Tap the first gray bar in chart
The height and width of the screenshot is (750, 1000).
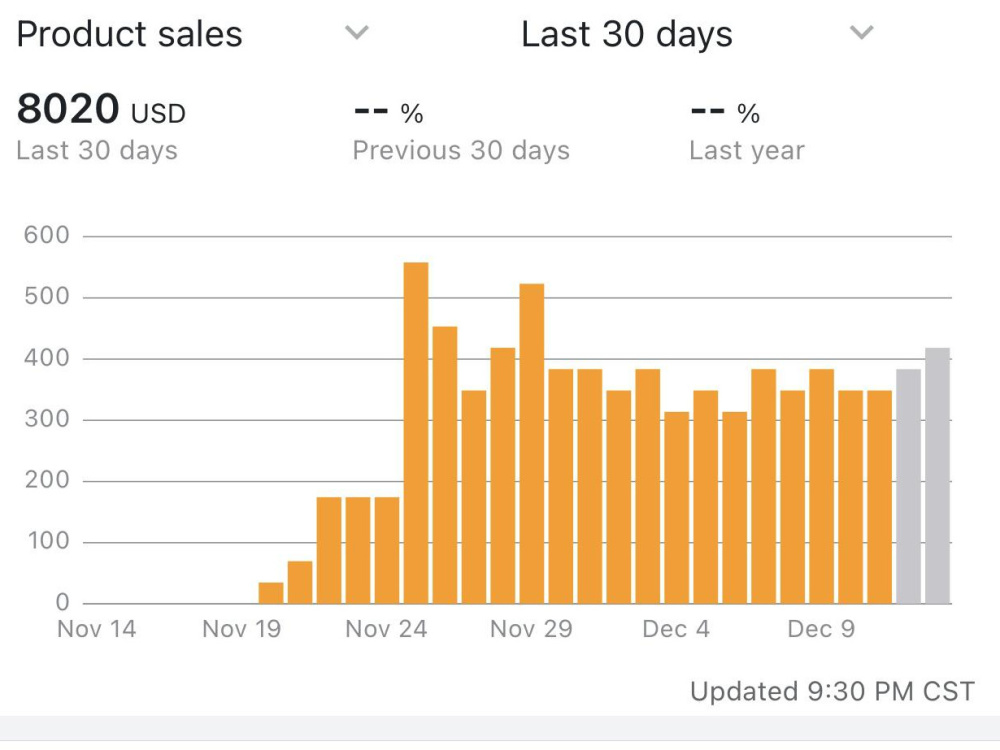point(908,487)
